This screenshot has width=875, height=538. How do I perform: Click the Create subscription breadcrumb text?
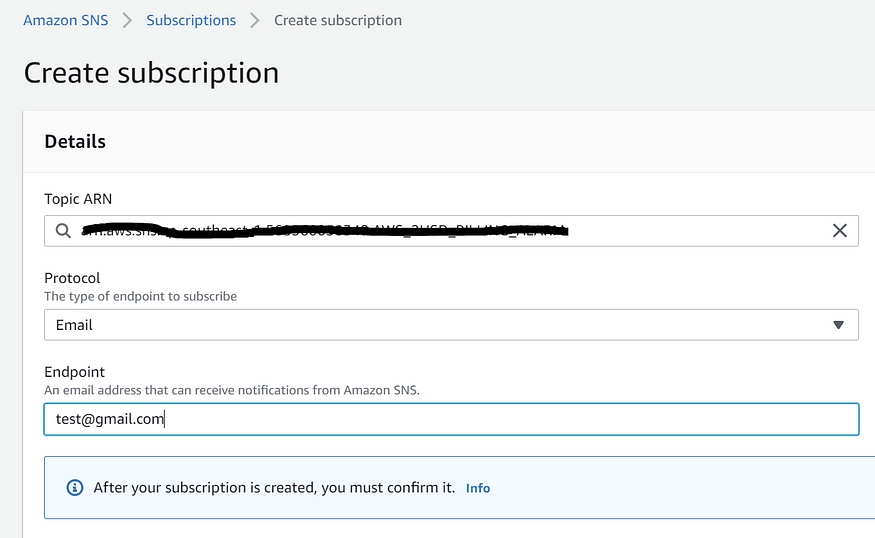(x=338, y=21)
